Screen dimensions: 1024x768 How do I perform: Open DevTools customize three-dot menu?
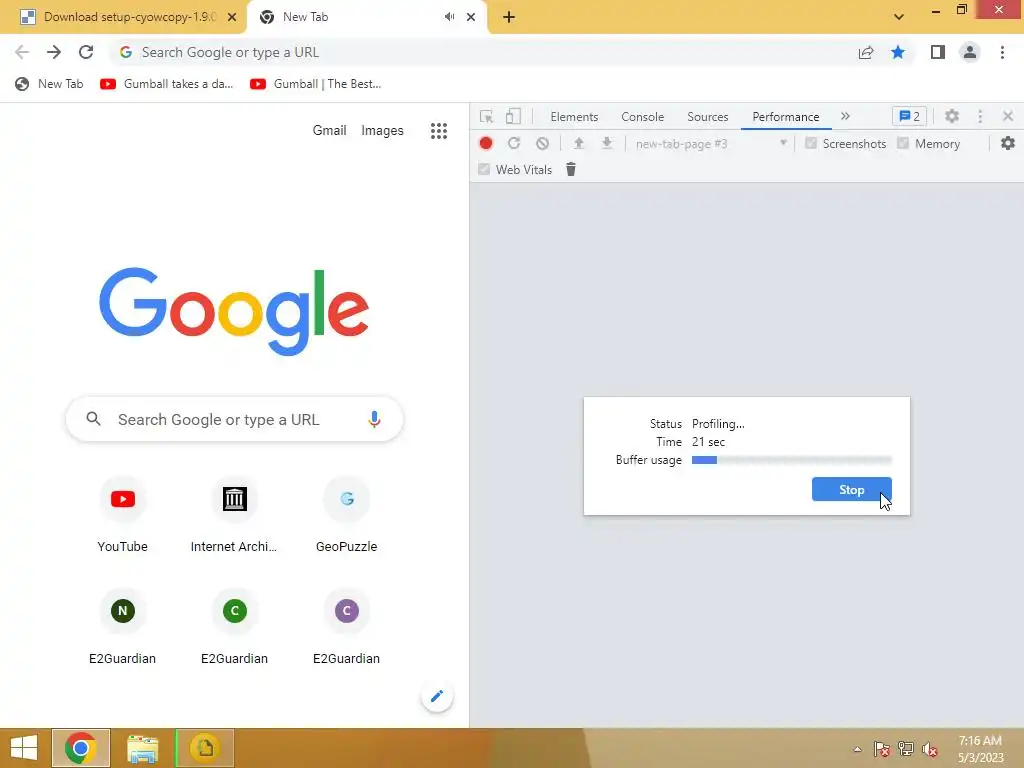pyautogui.click(x=980, y=116)
